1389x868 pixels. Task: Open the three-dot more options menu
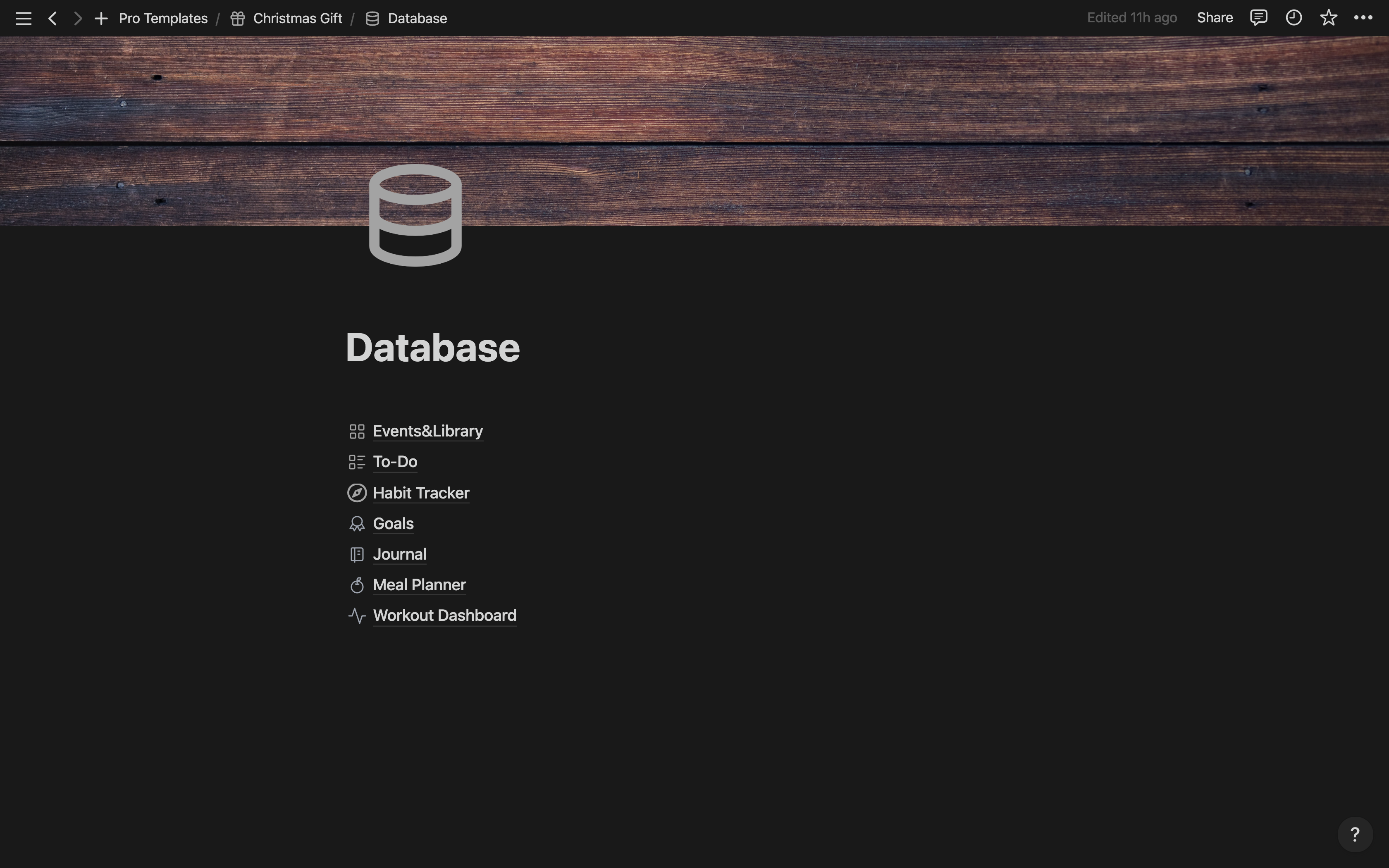coord(1363,18)
